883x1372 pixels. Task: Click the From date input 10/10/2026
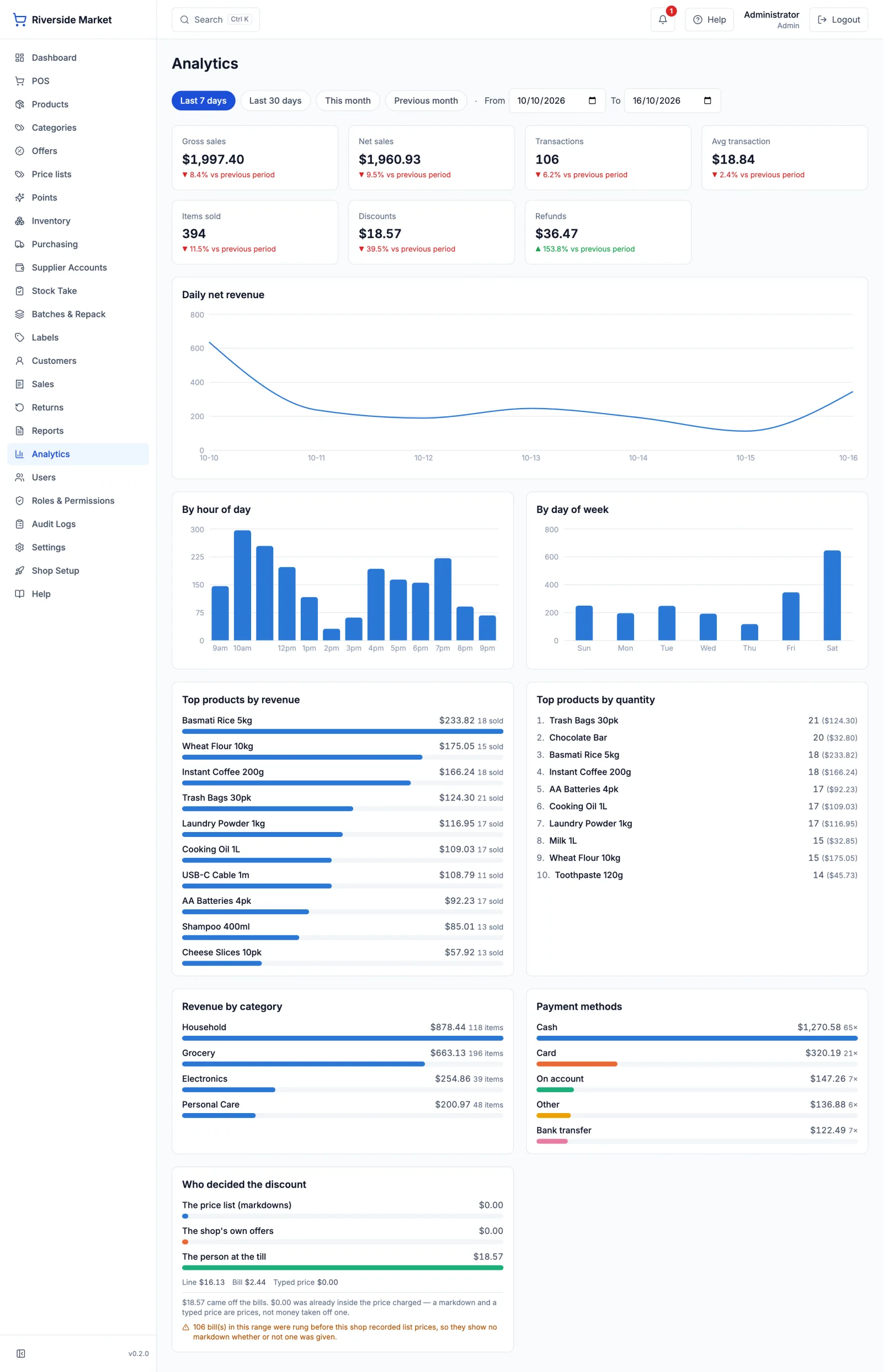[557, 100]
